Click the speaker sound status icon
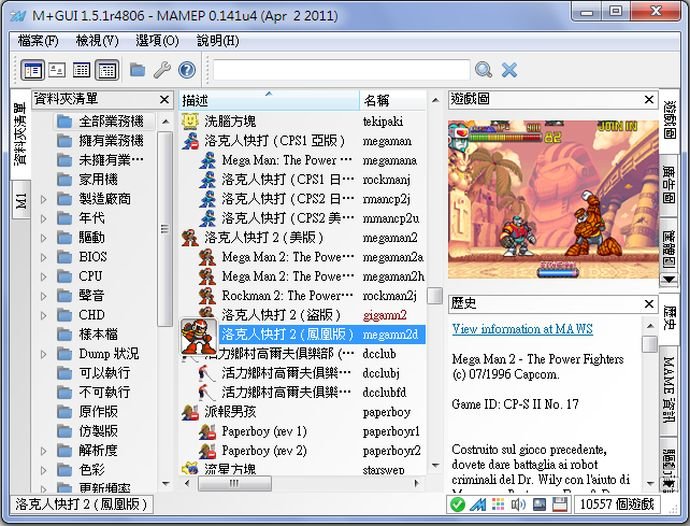The width and height of the screenshot is (690, 526). tap(518, 504)
